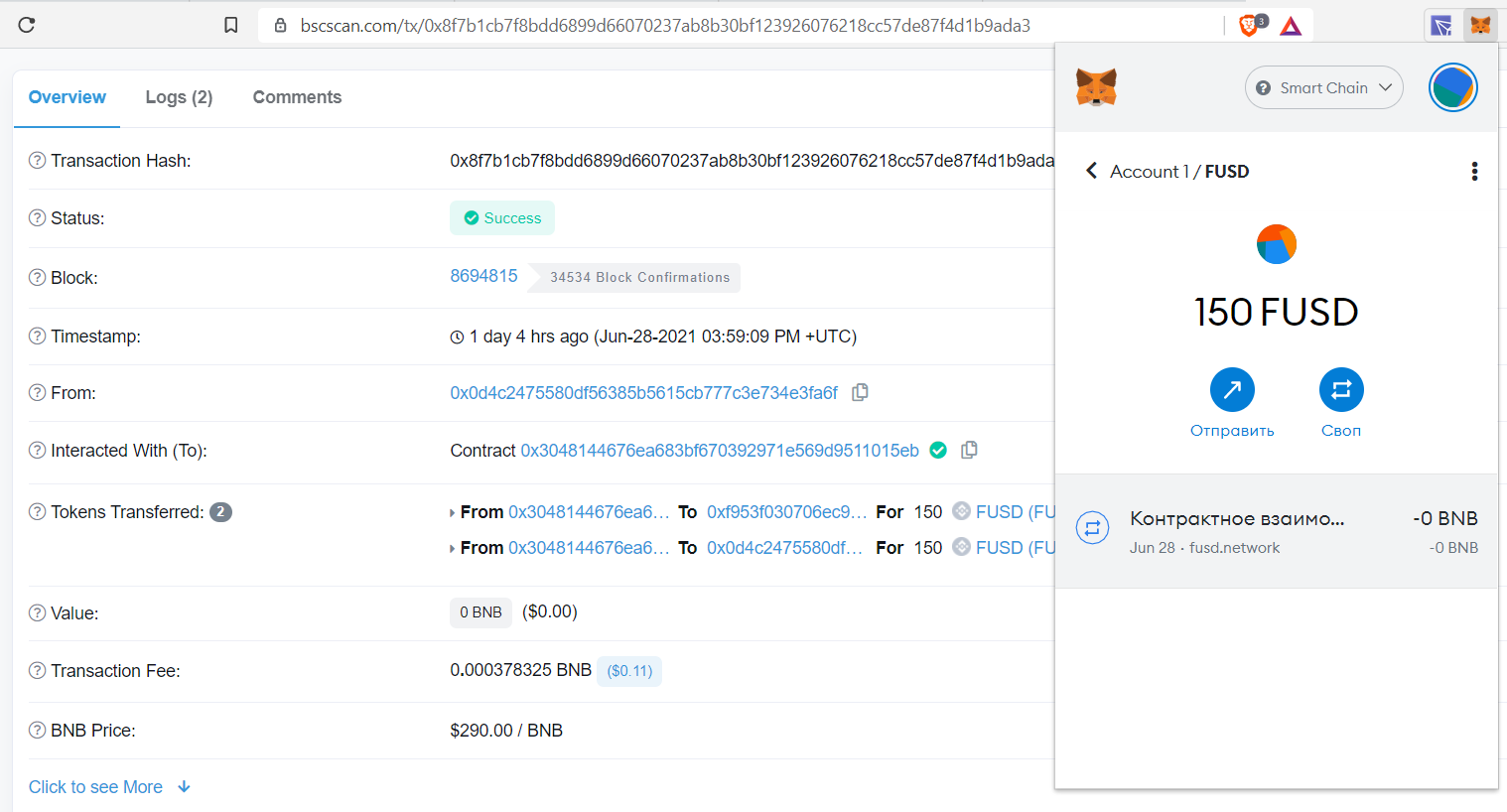Open the three-dot options menu for FUSD
Viewport: 1507px width, 812px height.
[x=1474, y=171]
